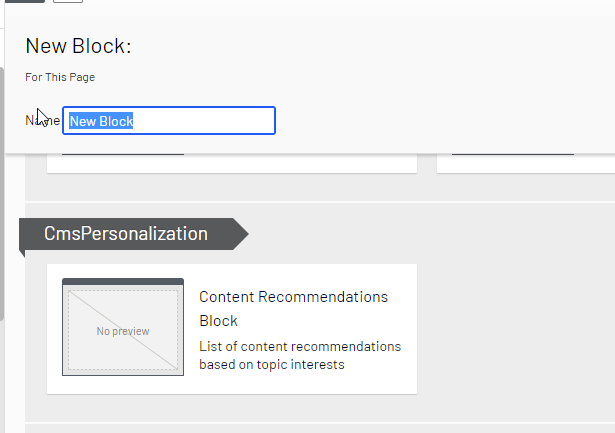The width and height of the screenshot is (615, 433).
Task: Click the white outlined button at top
Action: pyautogui.click(x=68, y=1)
